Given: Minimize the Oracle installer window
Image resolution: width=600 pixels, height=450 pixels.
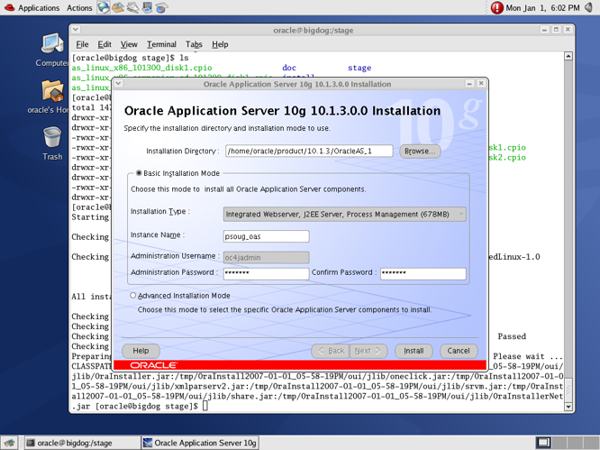Looking at the screenshot, I should coord(469,83).
